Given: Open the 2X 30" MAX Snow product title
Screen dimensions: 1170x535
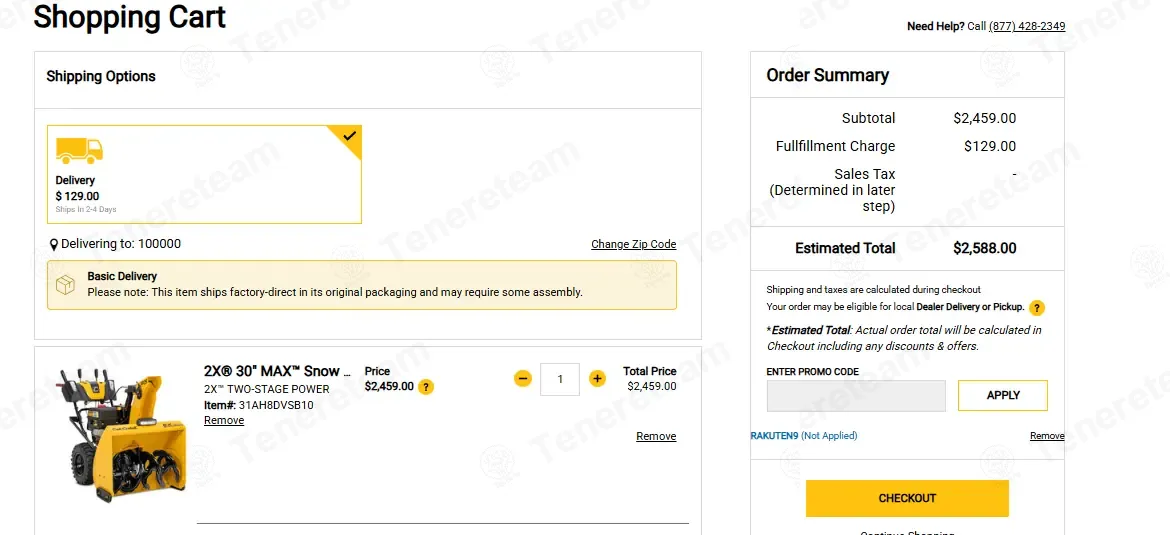Looking at the screenshot, I should coord(277,371).
